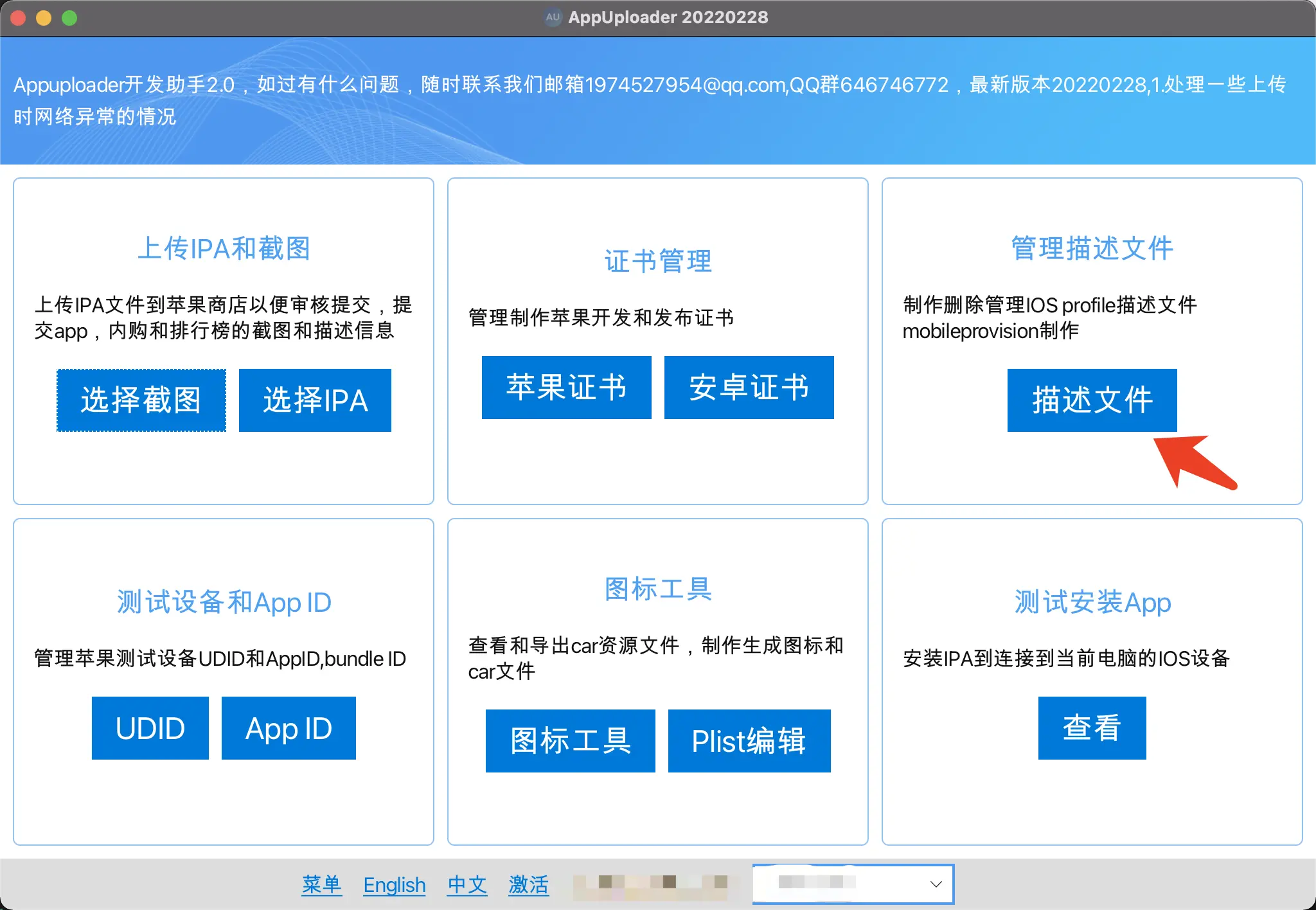Click 查看 to view connected devices
Screen dimensions: 1316x910
tap(1092, 727)
